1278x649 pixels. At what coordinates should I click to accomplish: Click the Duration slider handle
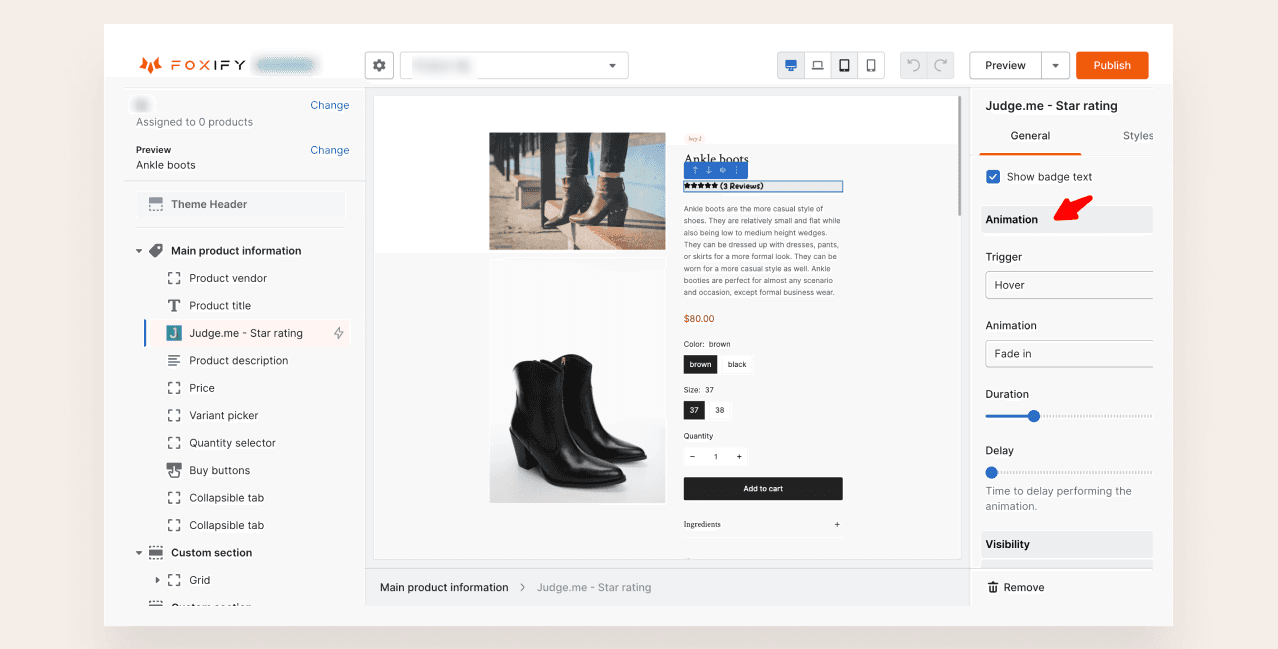[x=1034, y=416]
